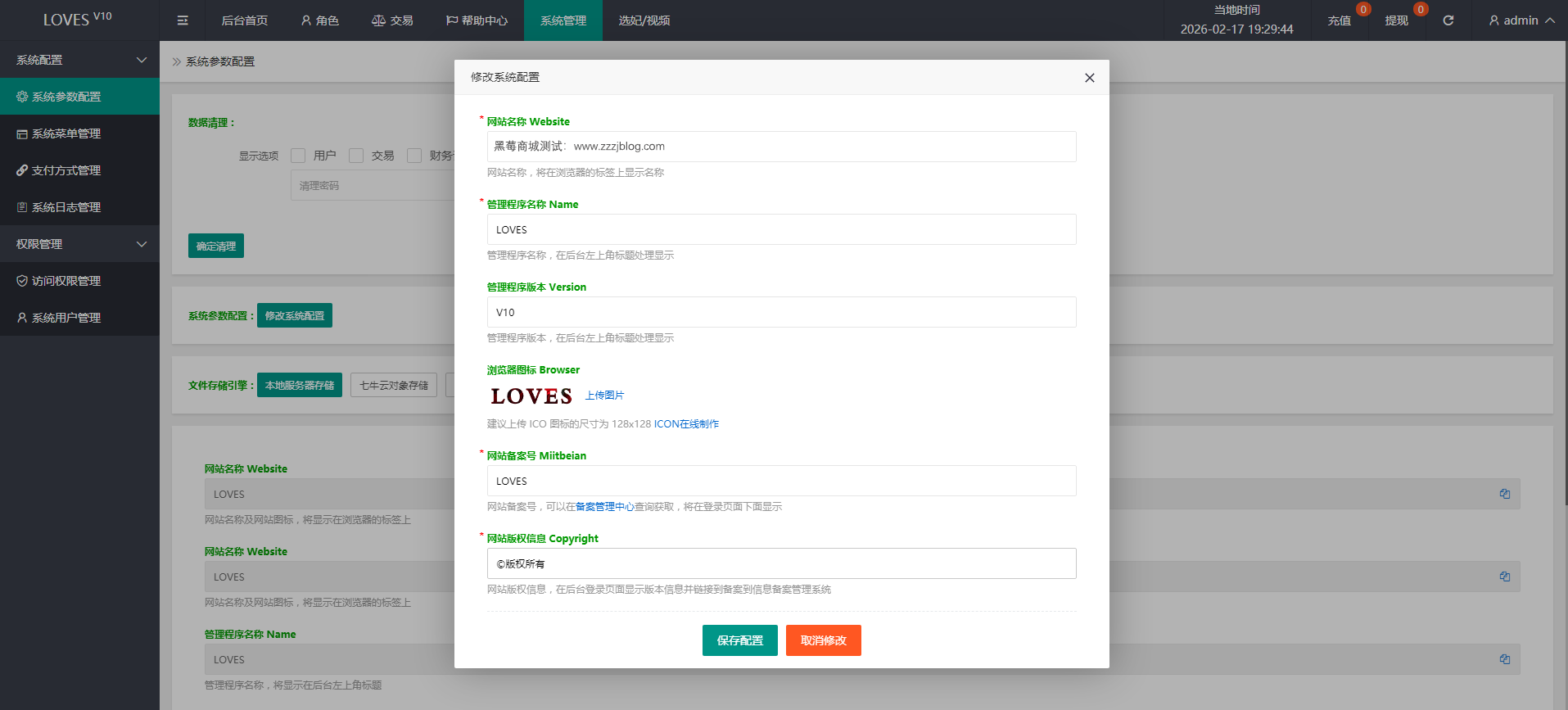Open 支付方式管理 in the sidebar
This screenshot has height=710, width=1568.
click(66, 170)
